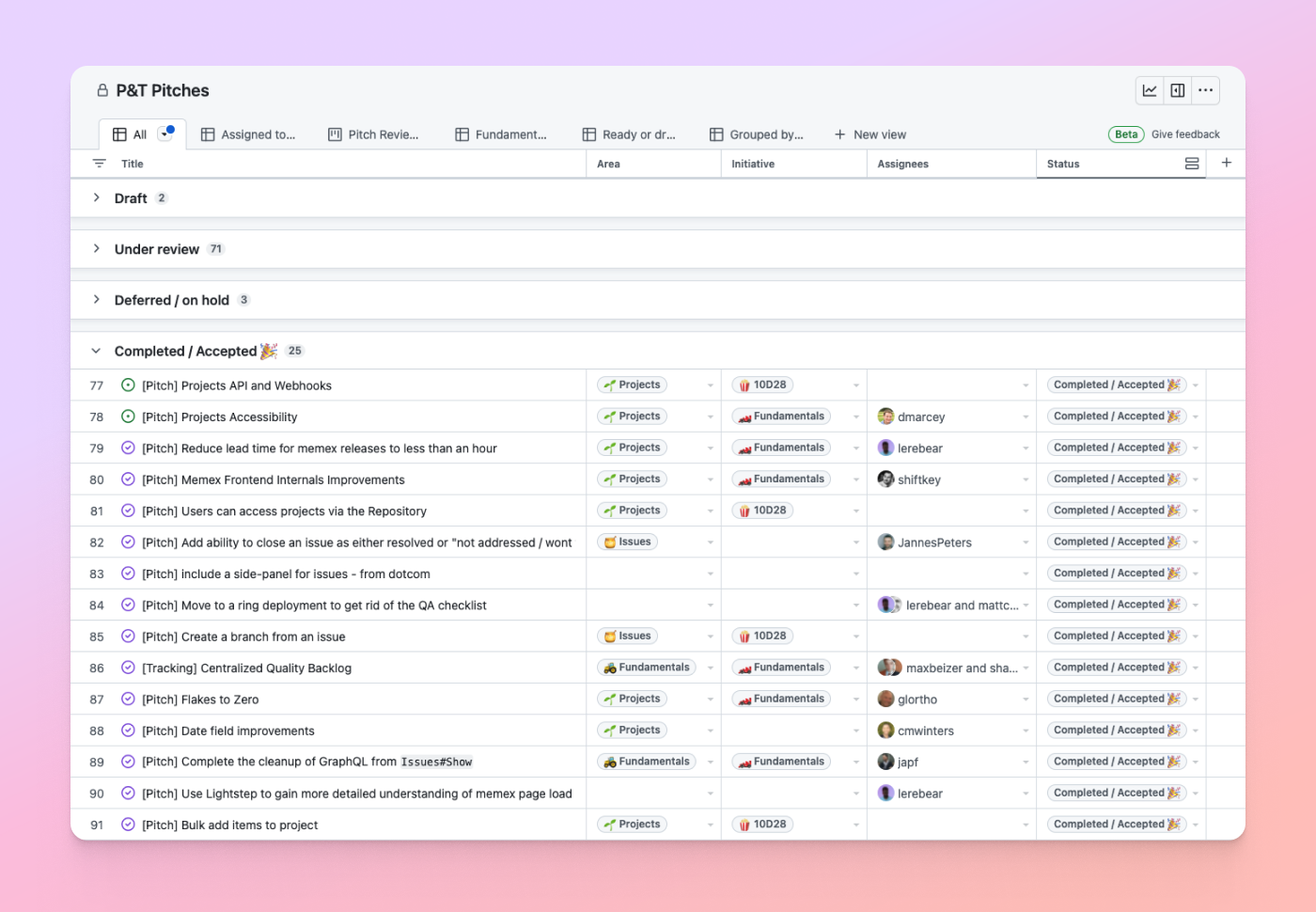1316x912 pixels.
Task: Click the New view button
Action: coord(870,134)
